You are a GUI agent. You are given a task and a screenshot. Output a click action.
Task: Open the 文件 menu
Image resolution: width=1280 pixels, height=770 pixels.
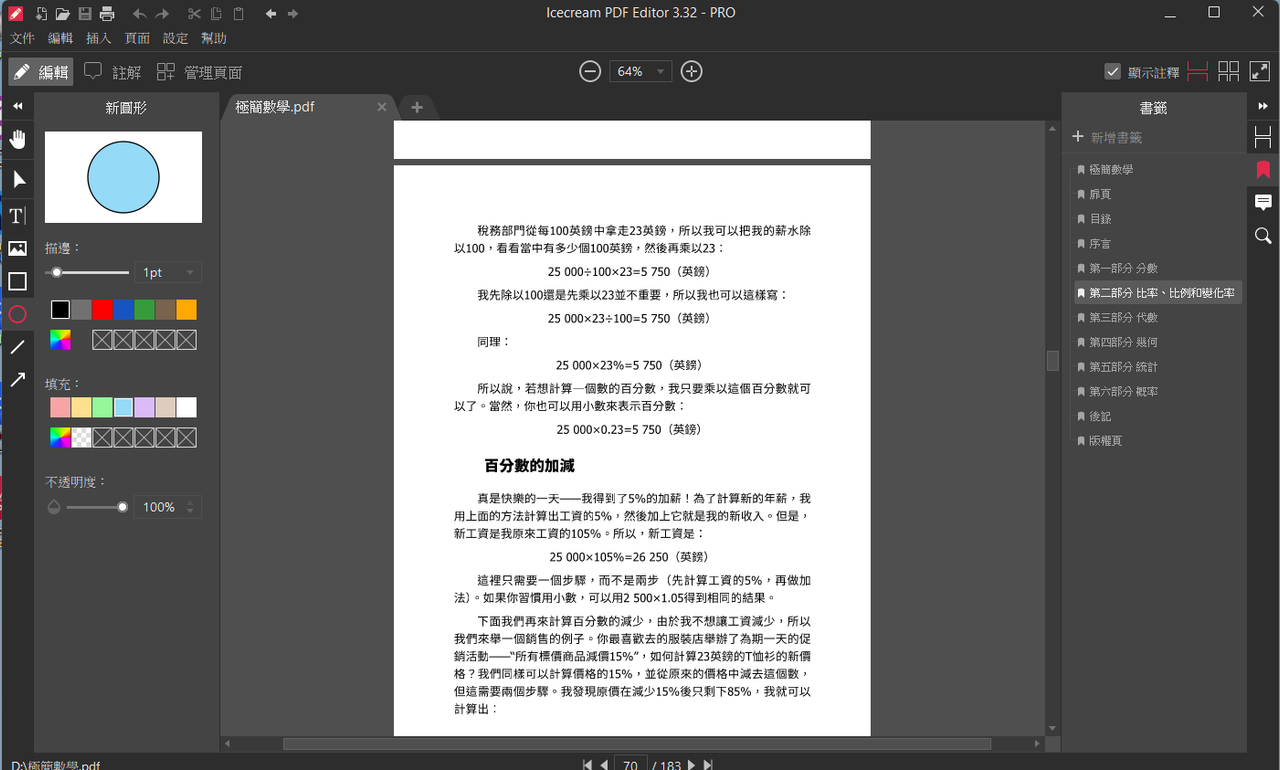point(22,38)
